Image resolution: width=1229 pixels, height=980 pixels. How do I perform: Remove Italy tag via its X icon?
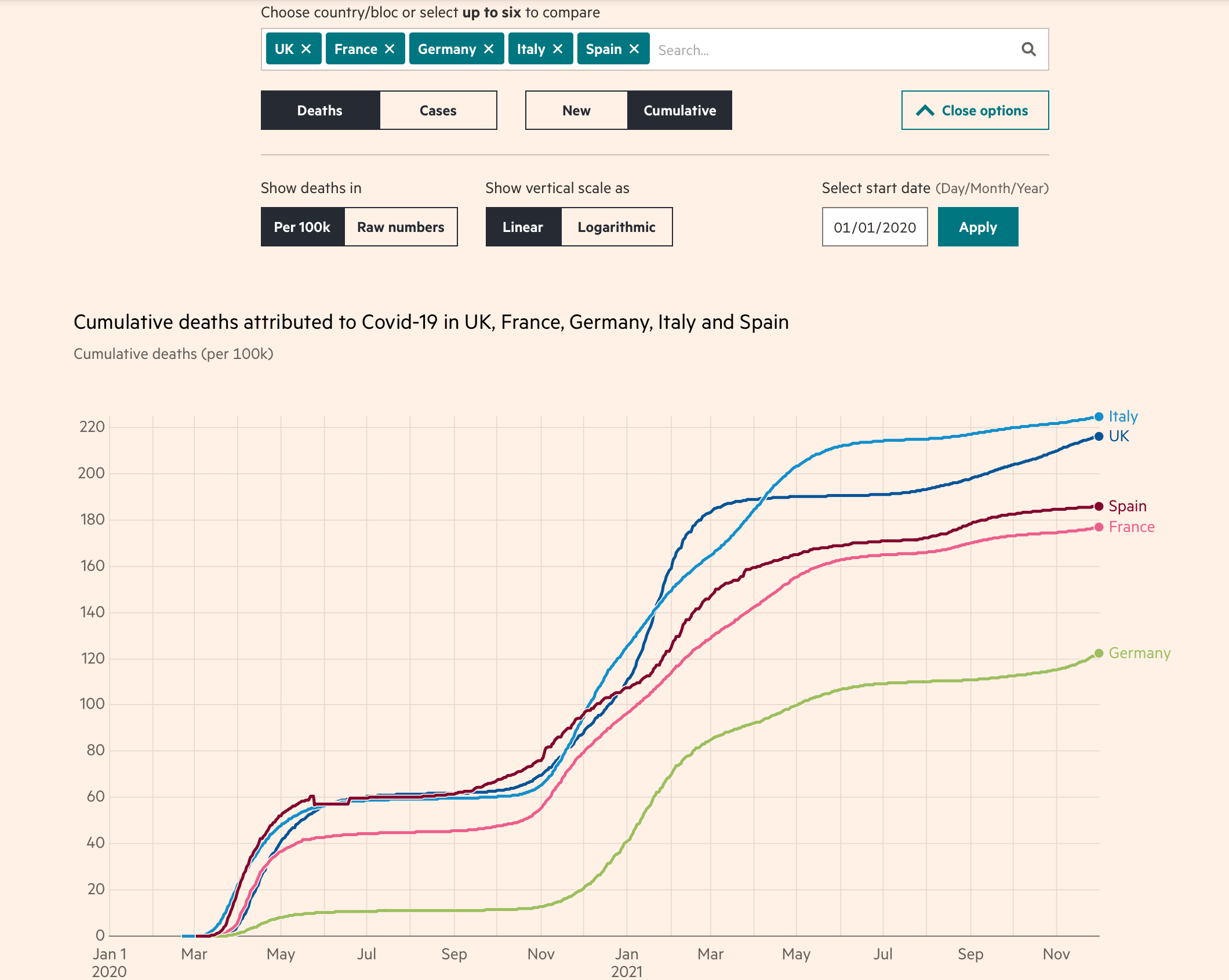click(x=558, y=49)
